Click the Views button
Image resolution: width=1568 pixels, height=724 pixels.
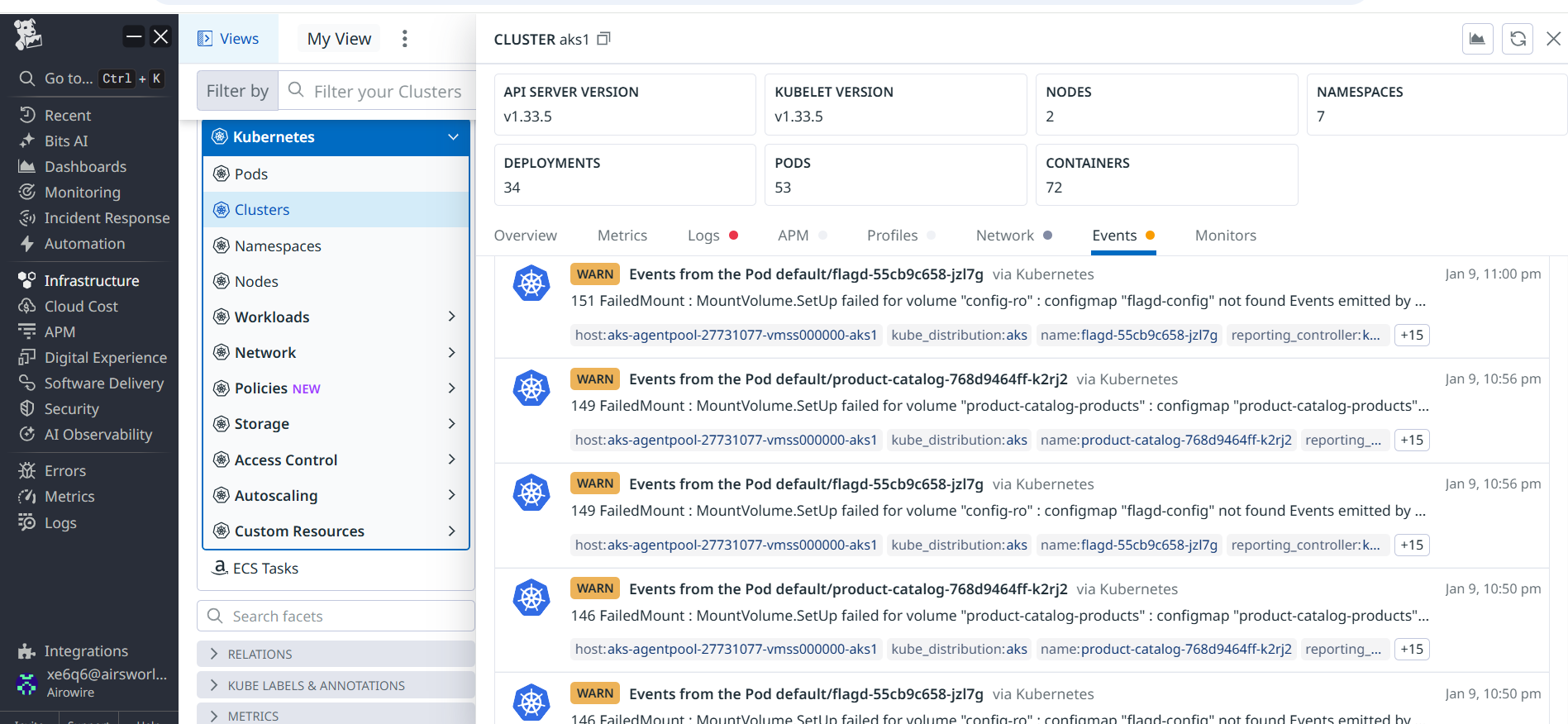(228, 39)
